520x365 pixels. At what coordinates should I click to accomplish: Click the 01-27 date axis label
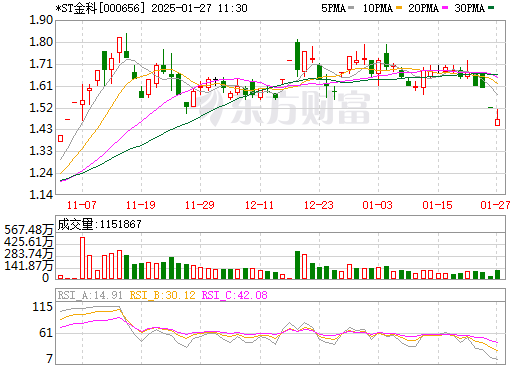[x=495, y=205]
